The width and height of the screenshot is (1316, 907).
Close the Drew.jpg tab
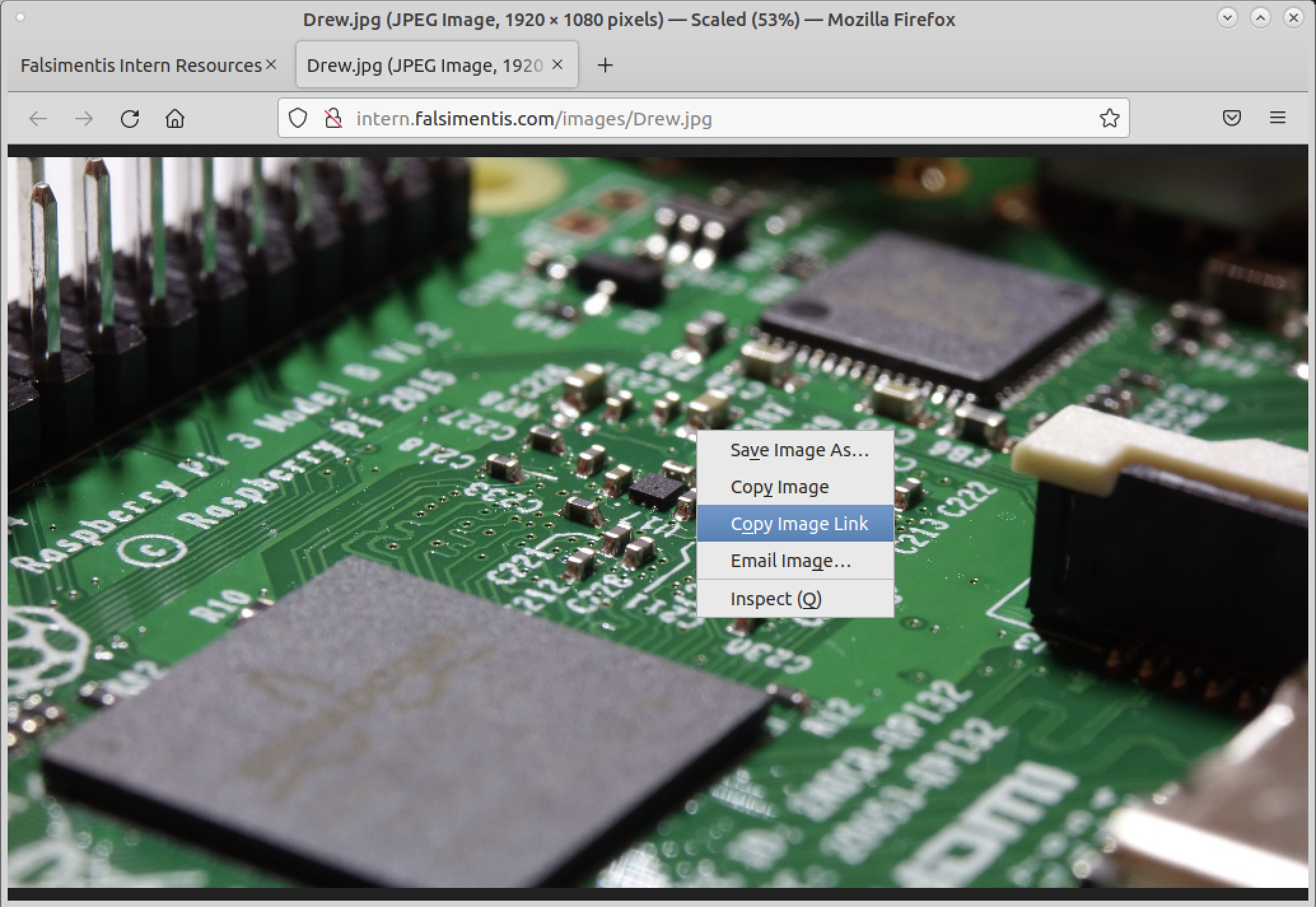(557, 64)
